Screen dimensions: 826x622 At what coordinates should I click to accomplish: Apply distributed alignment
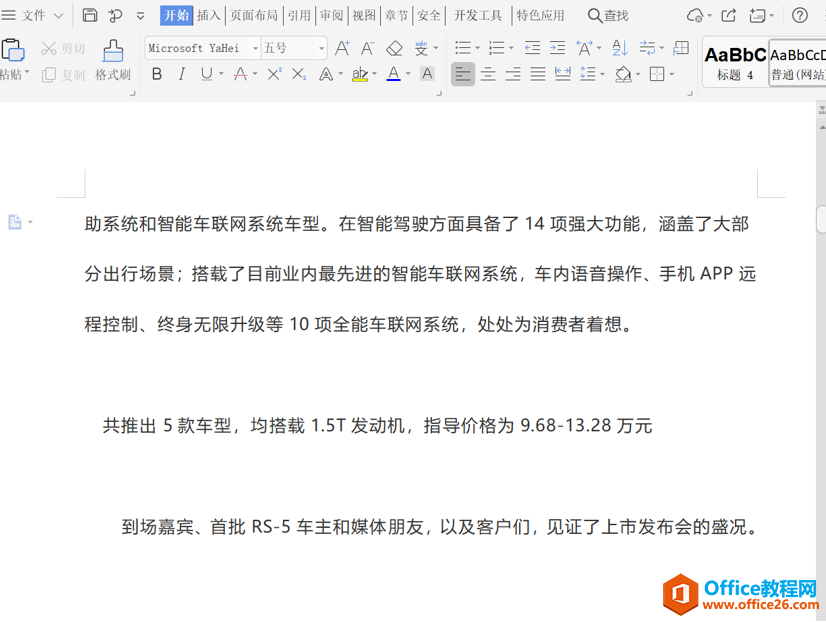click(x=563, y=74)
